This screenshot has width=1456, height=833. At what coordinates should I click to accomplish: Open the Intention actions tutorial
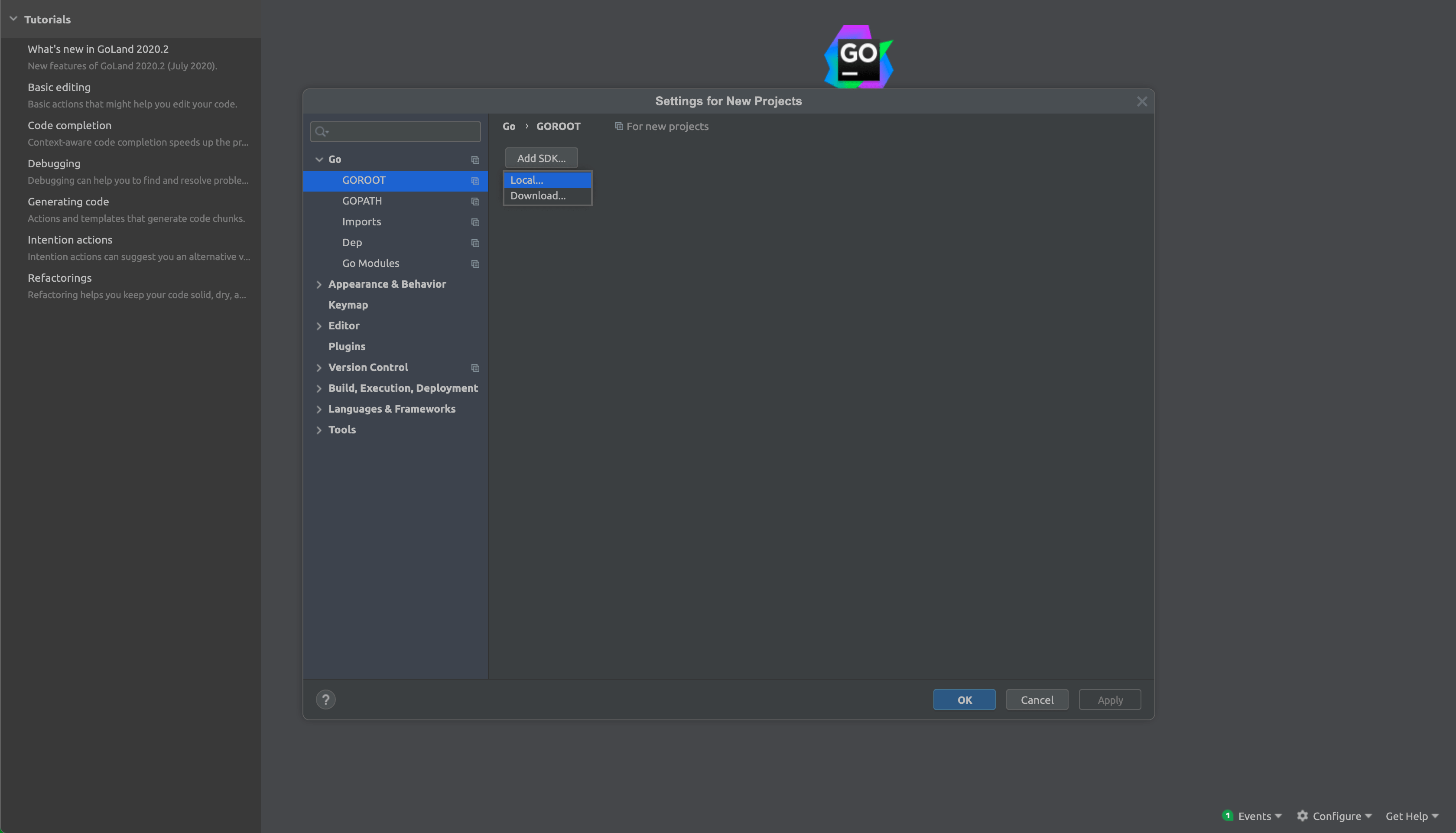[70, 240]
